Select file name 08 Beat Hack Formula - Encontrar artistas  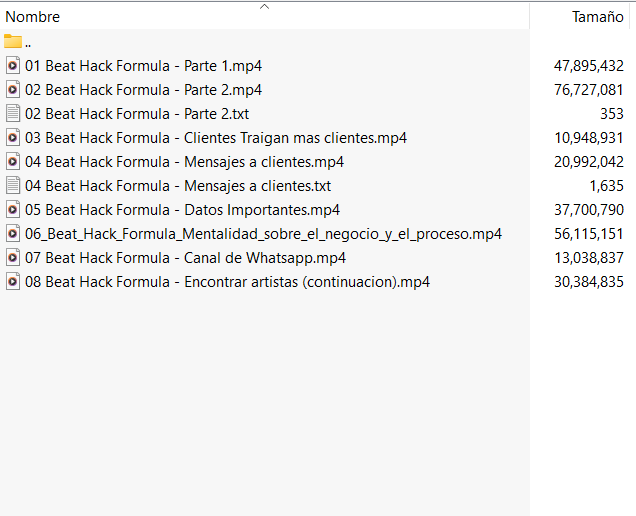click(x=227, y=282)
